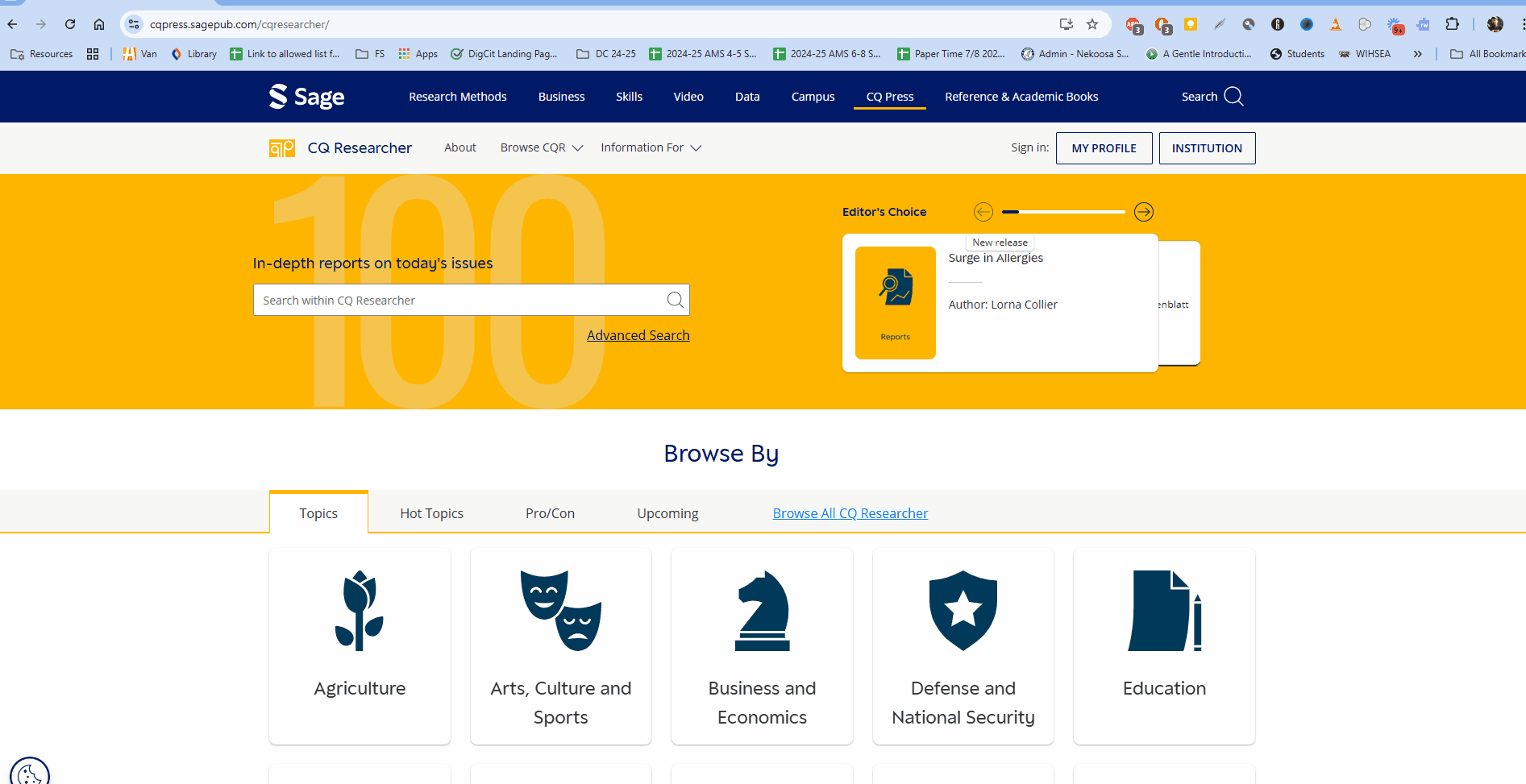Open Data in Sage navigation
This screenshot has width=1526, height=784.
coord(747,97)
